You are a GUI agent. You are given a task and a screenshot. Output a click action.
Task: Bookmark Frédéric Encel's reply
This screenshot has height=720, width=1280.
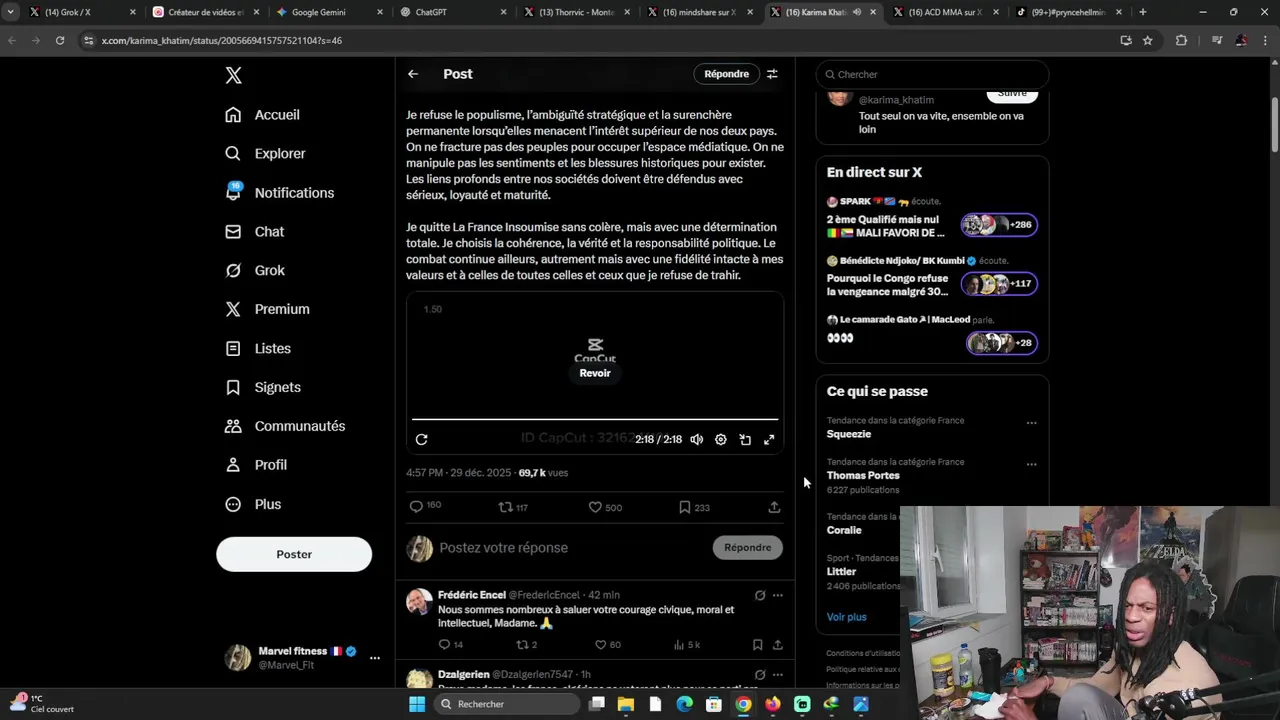click(x=757, y=645)
